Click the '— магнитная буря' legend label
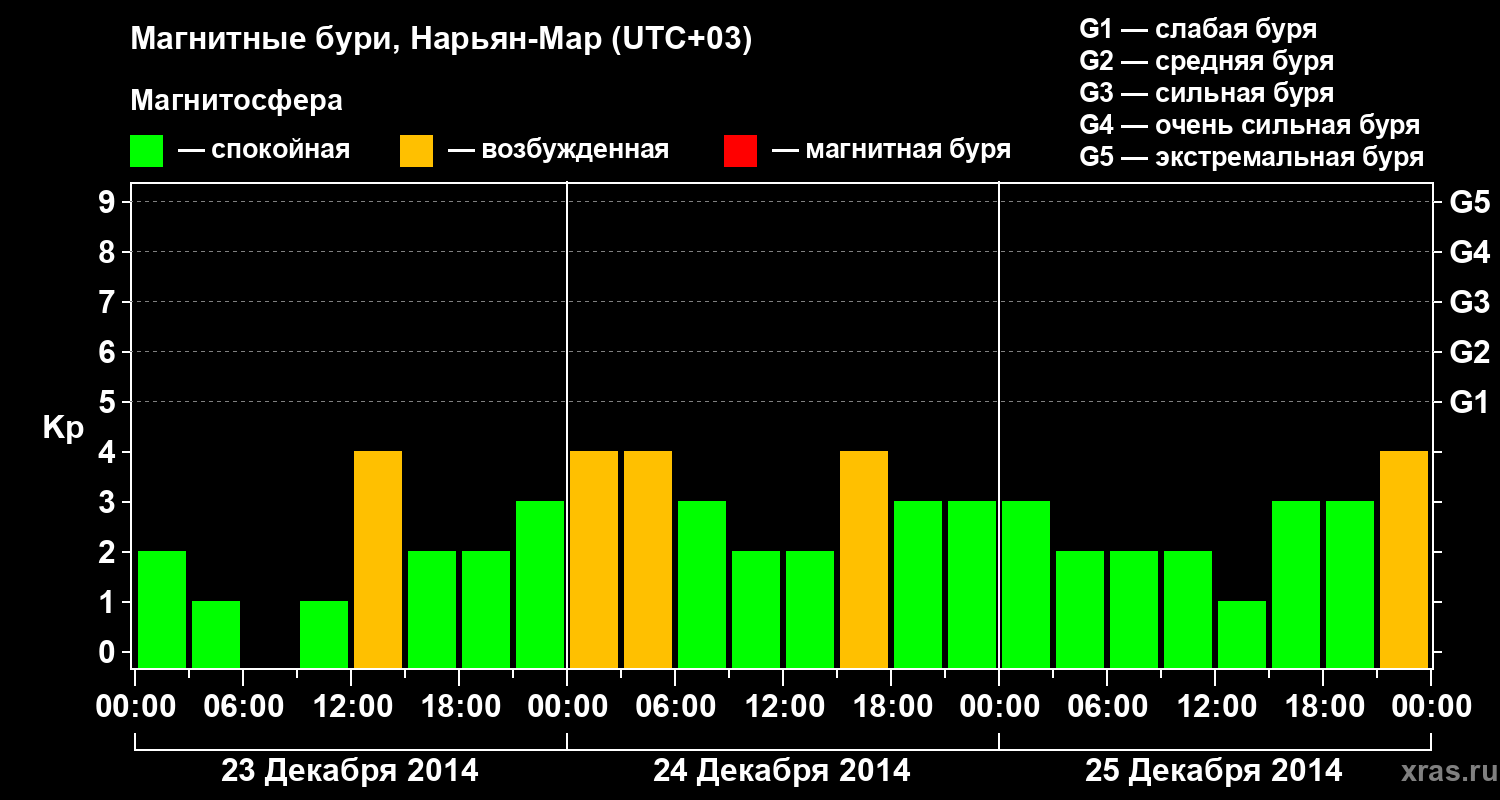 pyautogui.click(x=892, y=150)
